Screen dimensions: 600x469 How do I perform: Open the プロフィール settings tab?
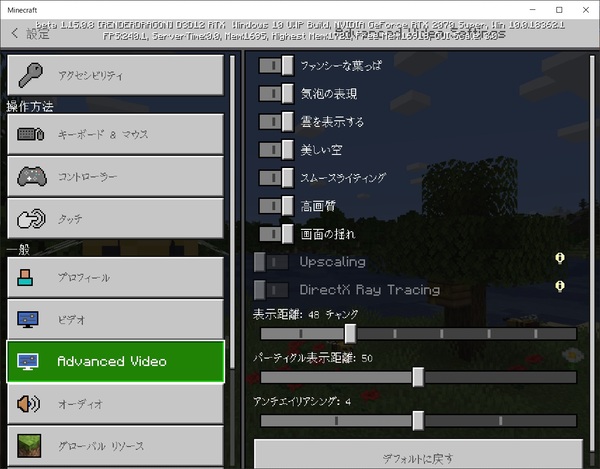click(x=116, y=278)
